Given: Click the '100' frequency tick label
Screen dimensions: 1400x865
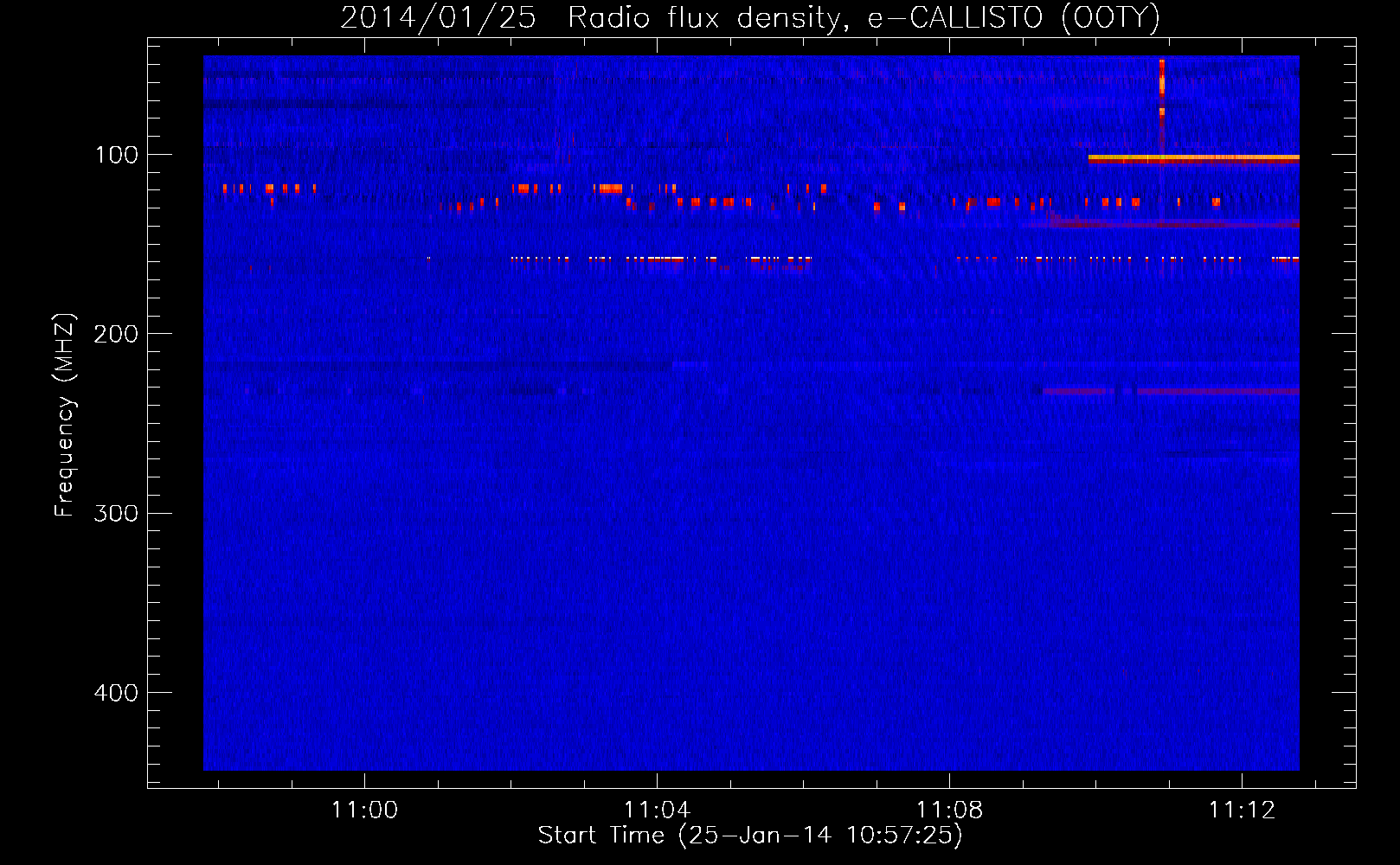Looking at the screenshot, I should coord(117,155).
